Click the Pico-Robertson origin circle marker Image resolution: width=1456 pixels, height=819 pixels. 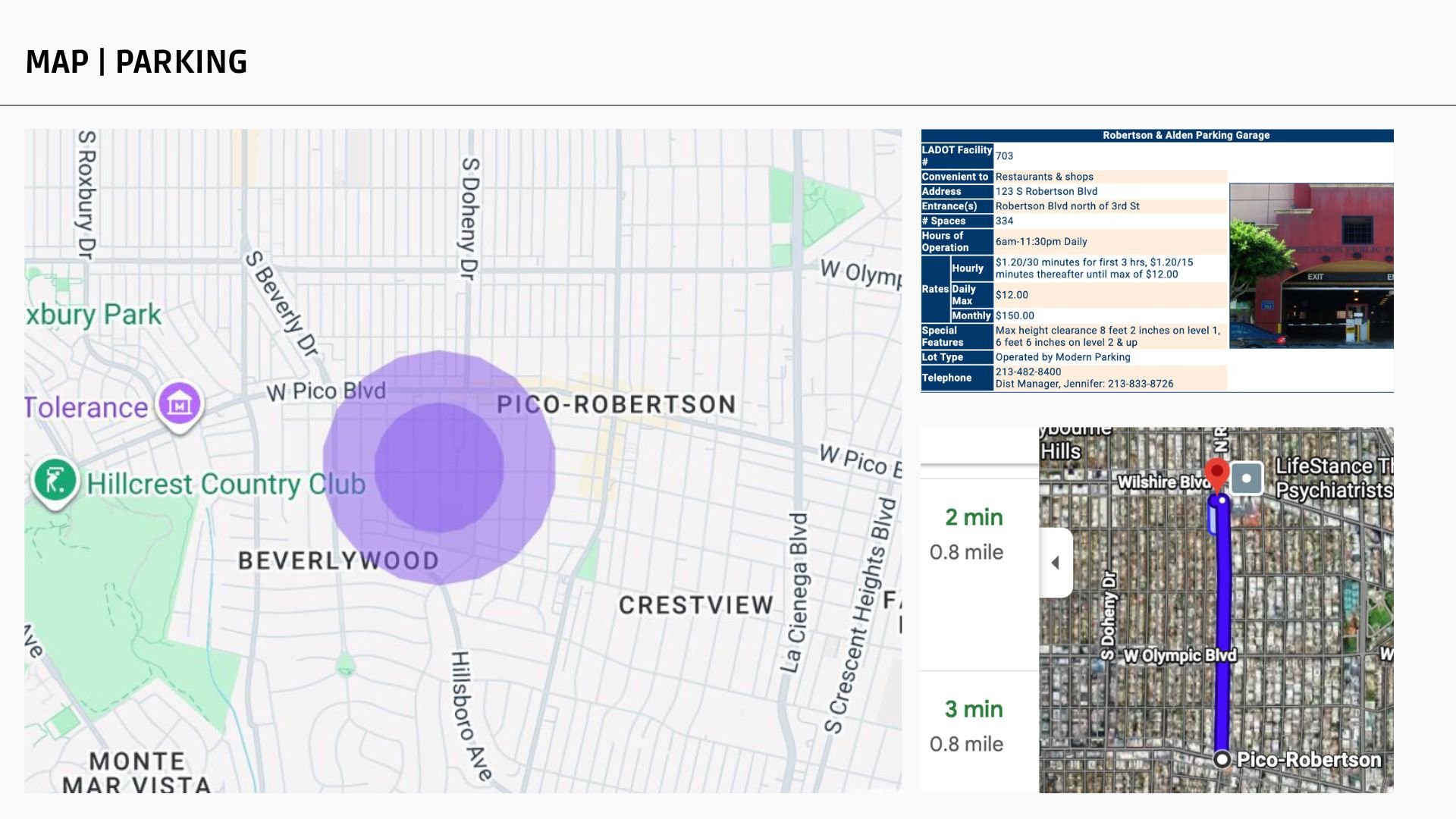[1221, 759]
